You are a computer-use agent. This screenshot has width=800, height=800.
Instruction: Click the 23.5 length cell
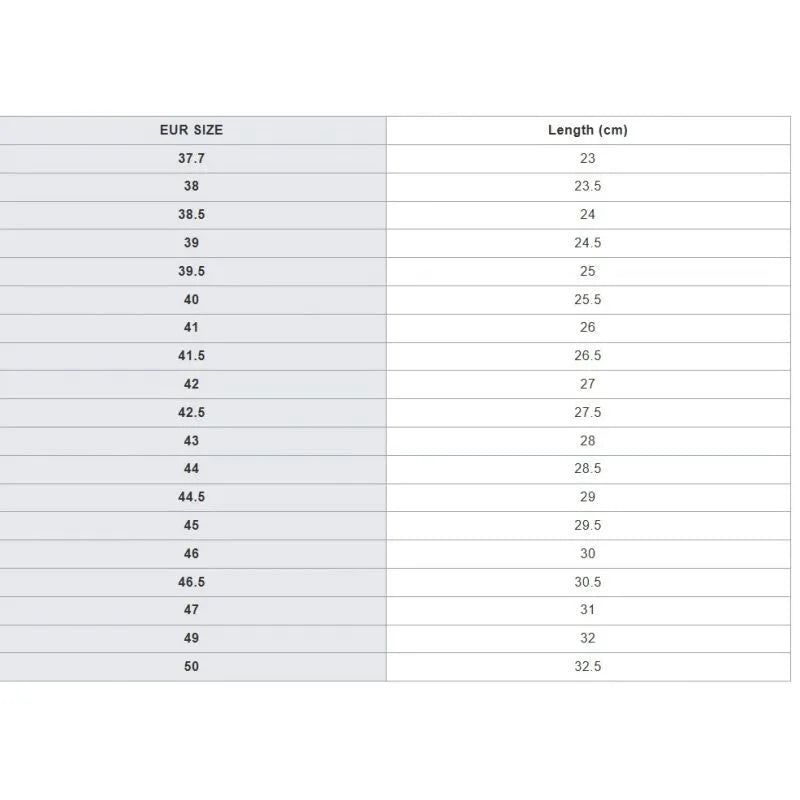coord(588,187)
